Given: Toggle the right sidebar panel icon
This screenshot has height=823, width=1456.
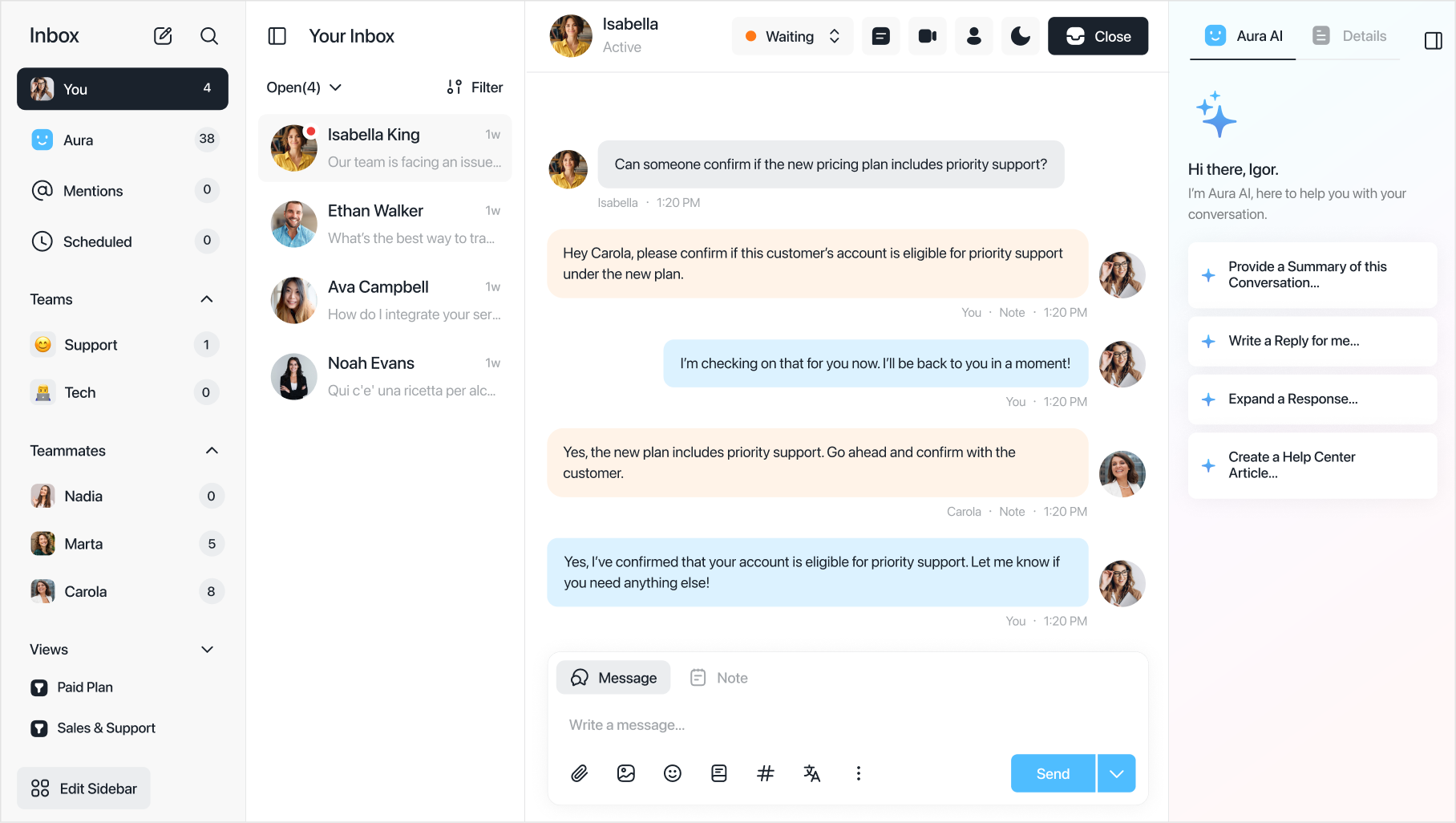Looking at the screenshot, I should [1434, 40].
